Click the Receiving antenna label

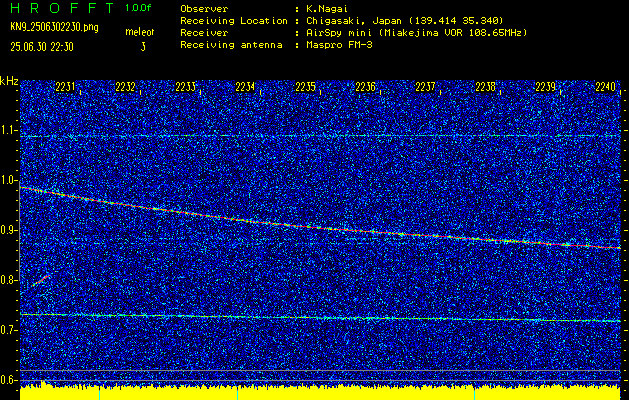(x=231, y=45)
